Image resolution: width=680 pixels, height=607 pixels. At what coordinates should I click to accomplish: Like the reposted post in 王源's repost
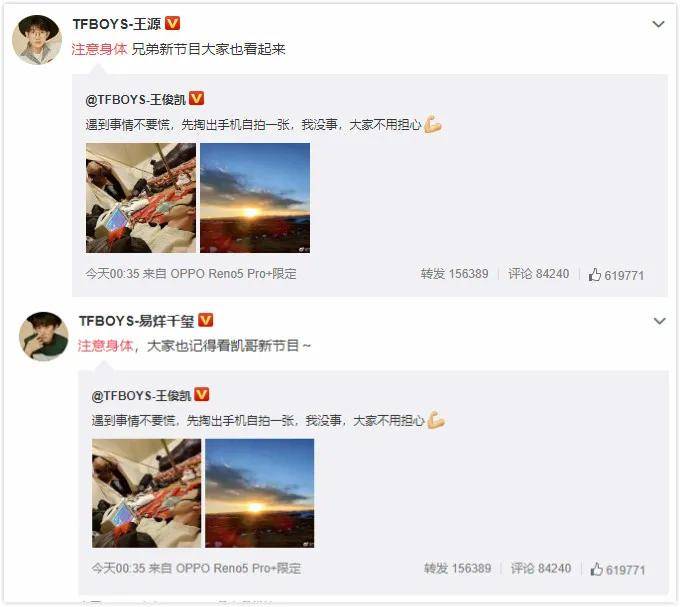pyautogui.click(x=616, y=274)
